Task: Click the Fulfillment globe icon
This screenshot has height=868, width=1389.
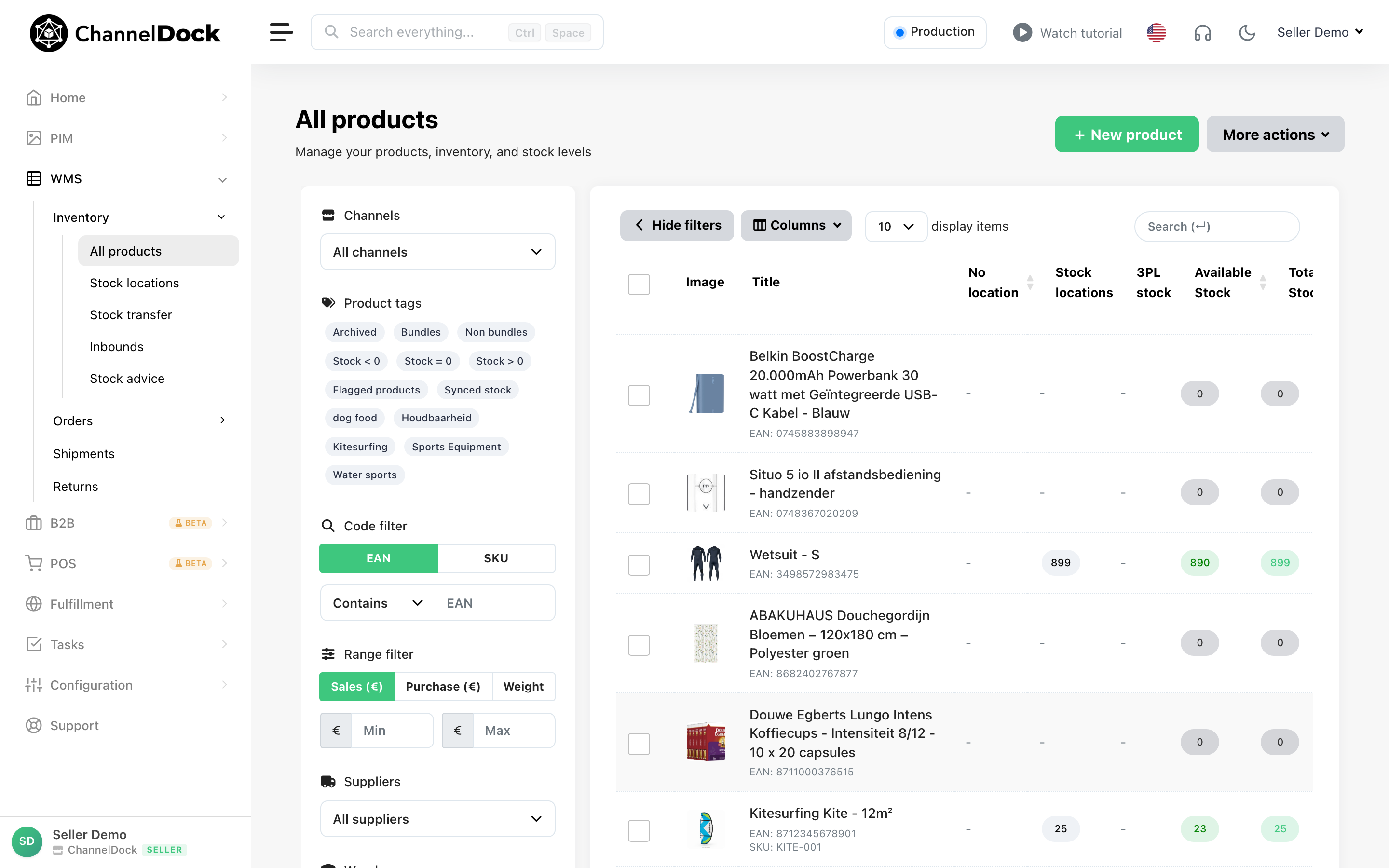Action: 34,604
